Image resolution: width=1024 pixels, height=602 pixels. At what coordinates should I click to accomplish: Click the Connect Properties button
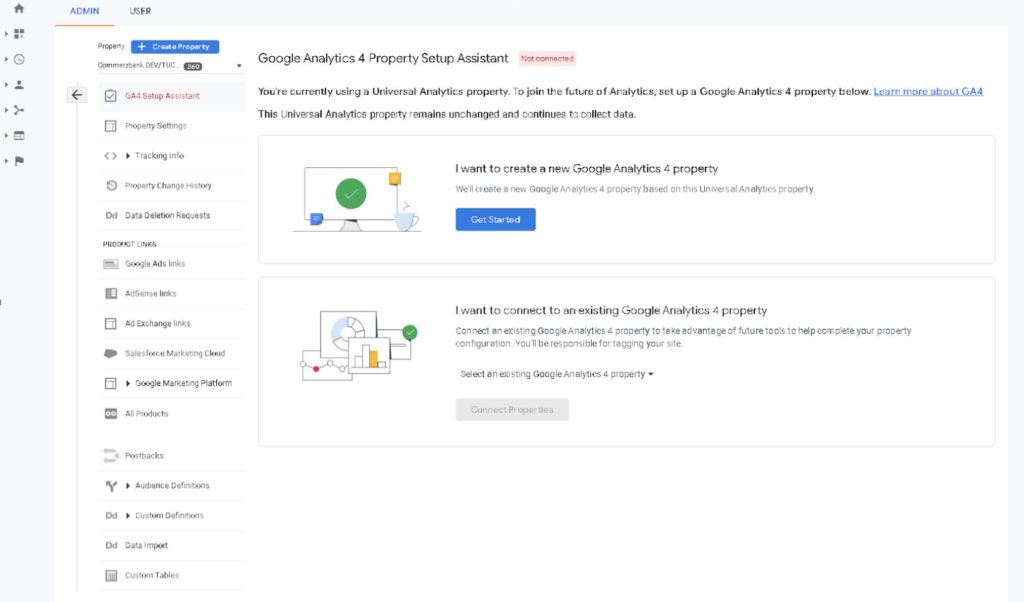click(x=512, y=410)
